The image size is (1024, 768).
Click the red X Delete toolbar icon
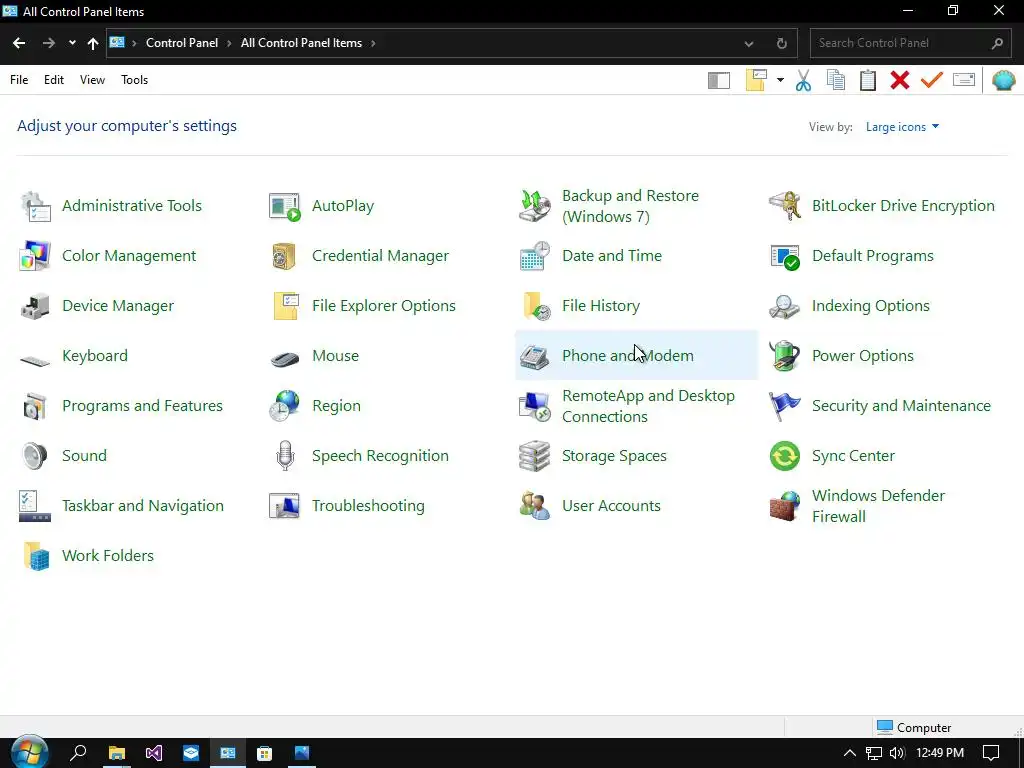tap(900, 80)
